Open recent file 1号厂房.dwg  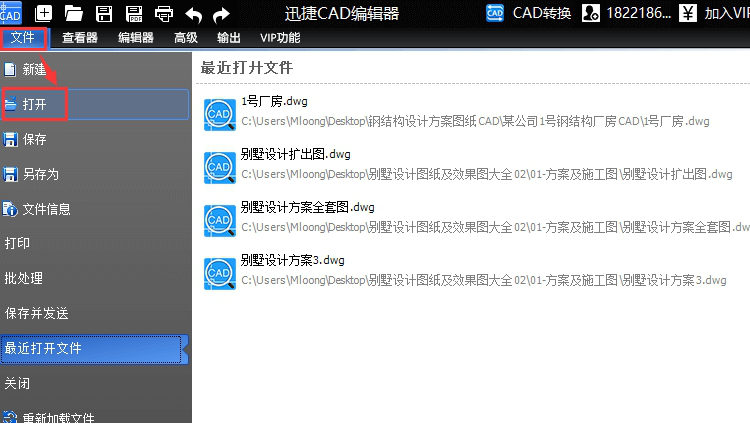274,101
